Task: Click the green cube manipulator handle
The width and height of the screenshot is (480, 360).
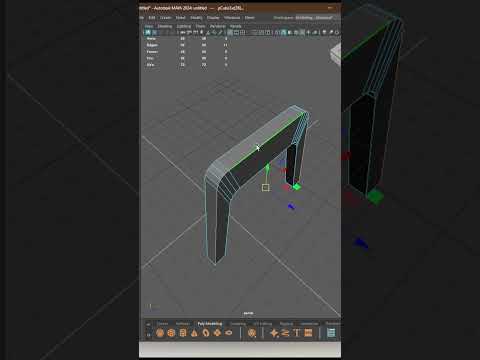Action: point(296,187)
